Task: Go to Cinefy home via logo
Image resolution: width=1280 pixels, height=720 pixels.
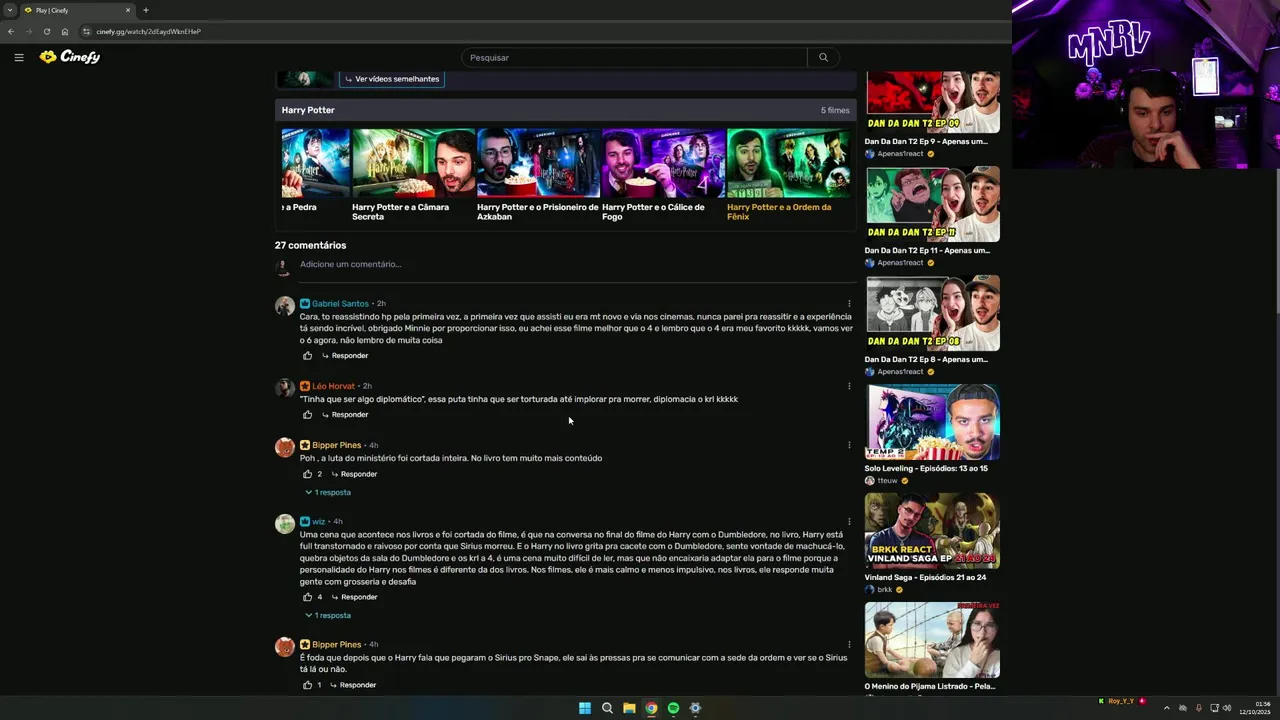Action: [70, 57]
